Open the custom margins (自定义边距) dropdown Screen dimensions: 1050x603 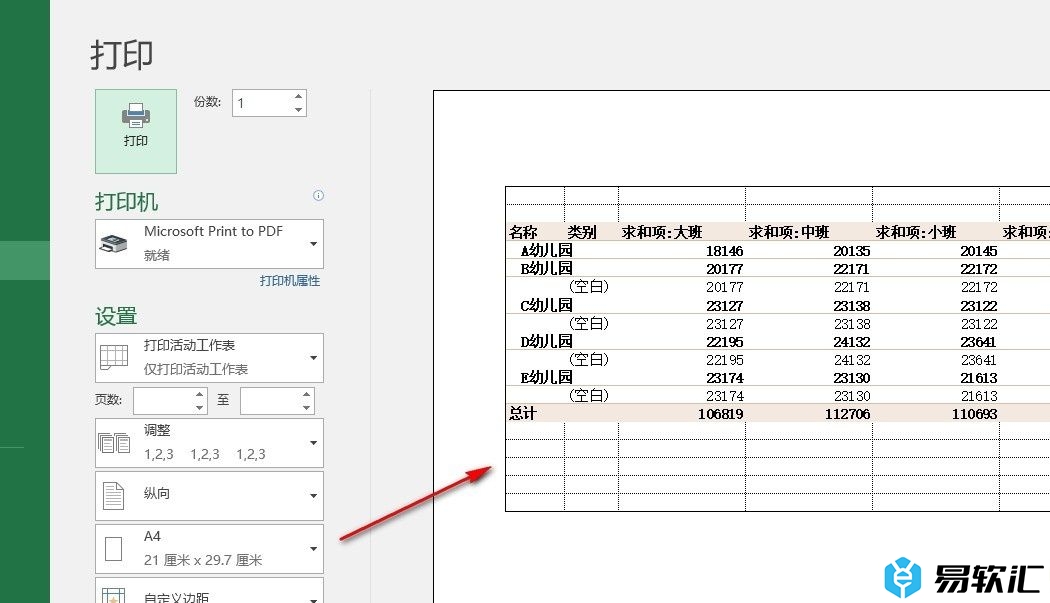click(x=210, y=591)
